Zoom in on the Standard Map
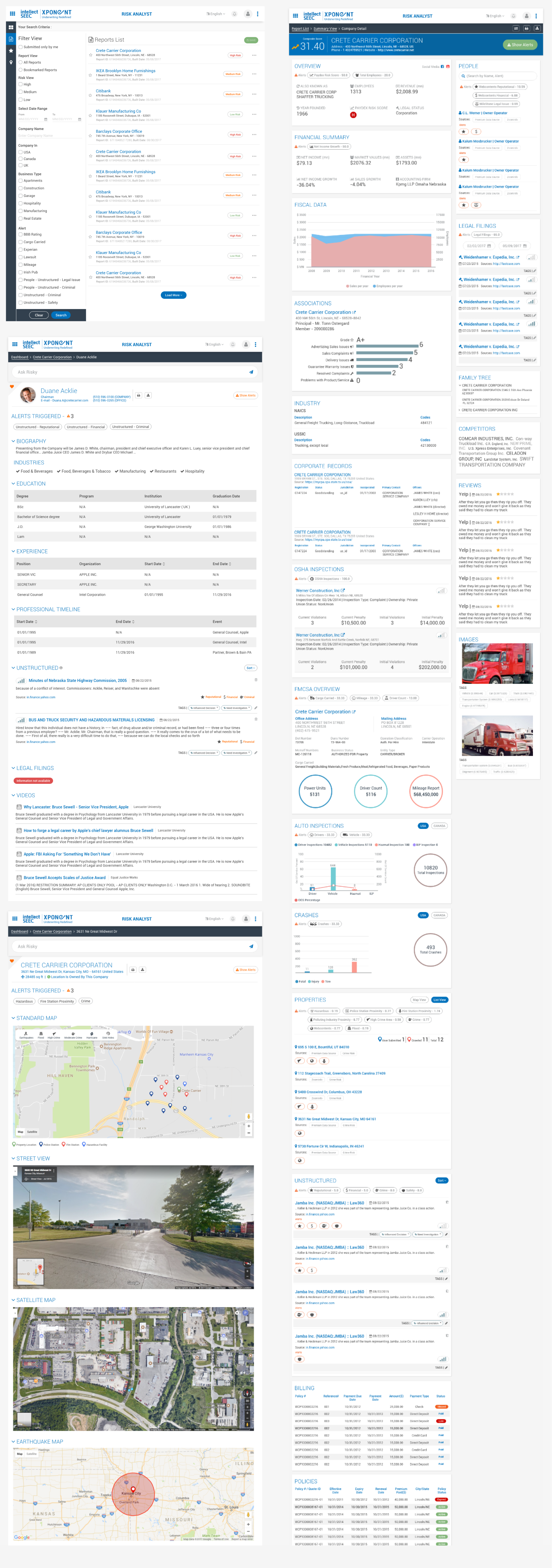 pyautogui.click(x=248, y=1126)
